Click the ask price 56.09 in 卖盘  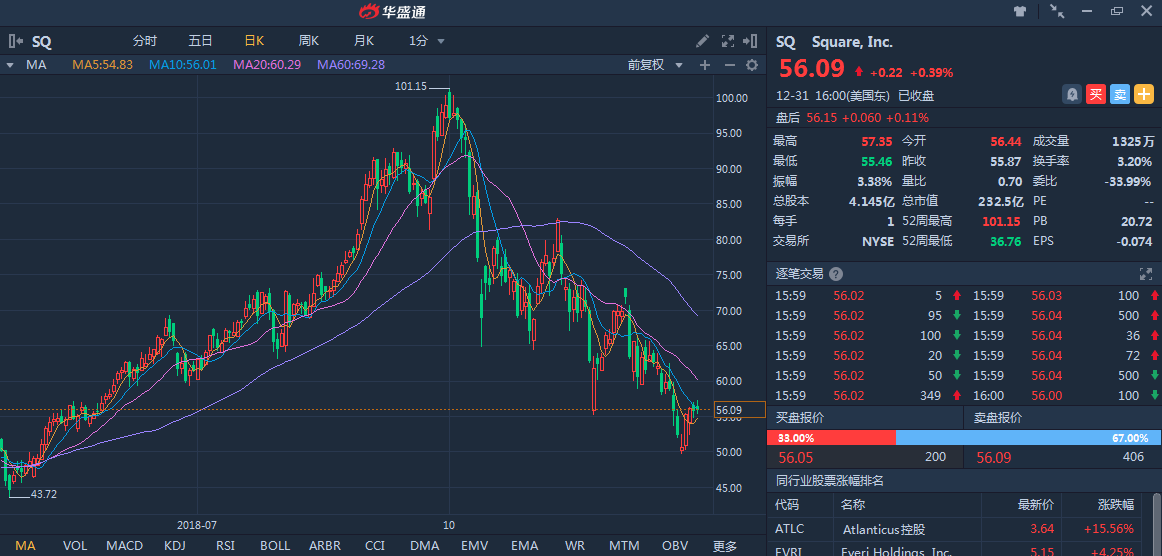point(994,457)
